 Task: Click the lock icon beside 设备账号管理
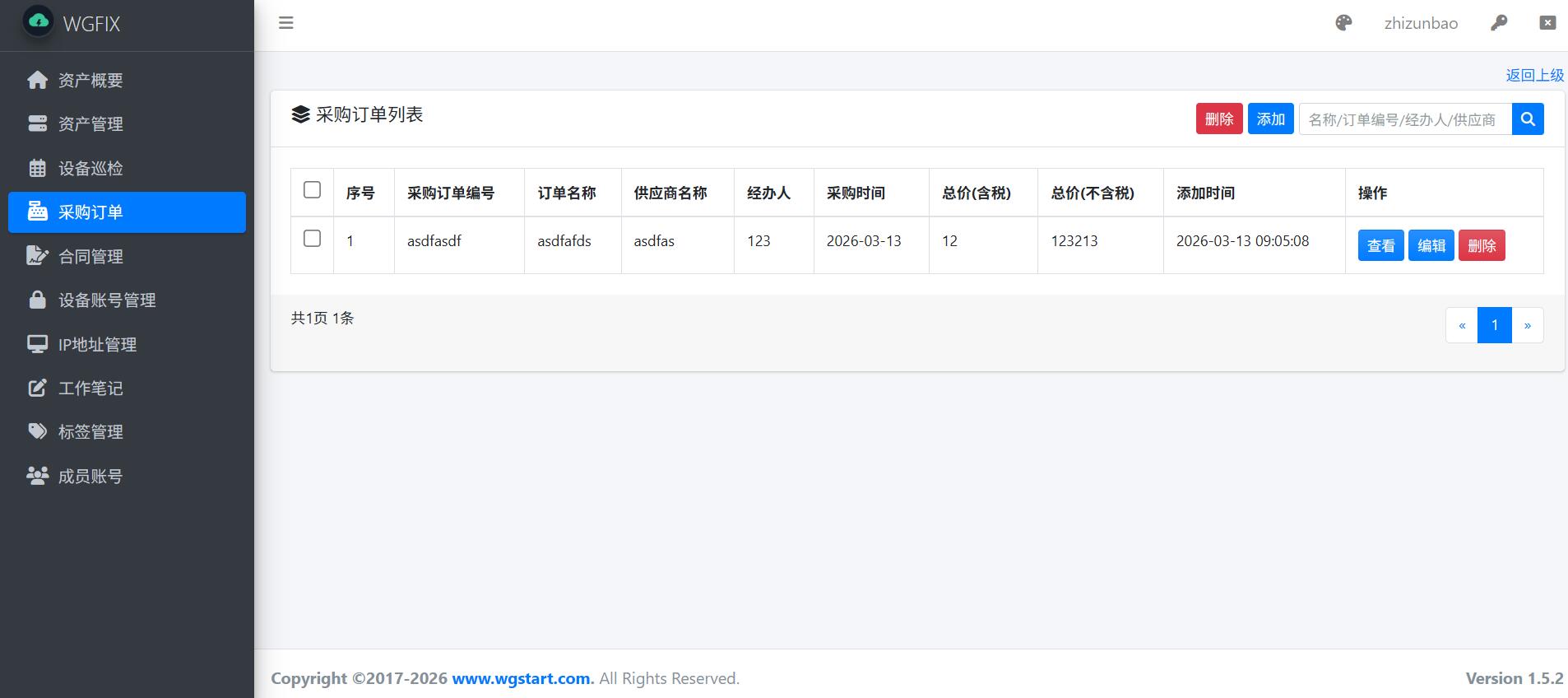click(x=37, y=300)
